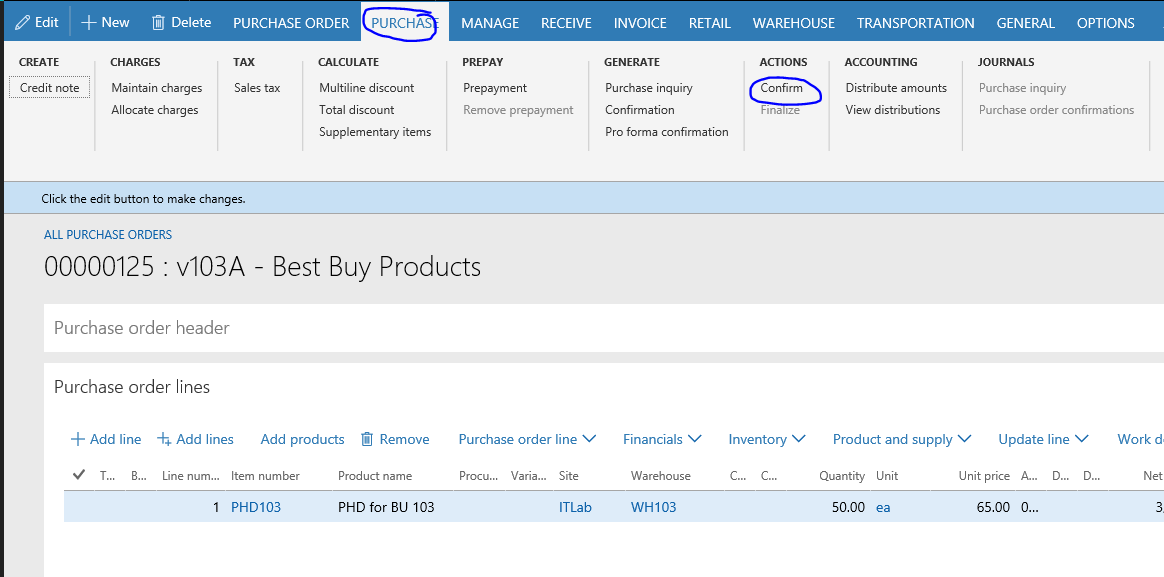Click Distribute amounts
This screenshot has width=1164, height=577.
[896, 88]
